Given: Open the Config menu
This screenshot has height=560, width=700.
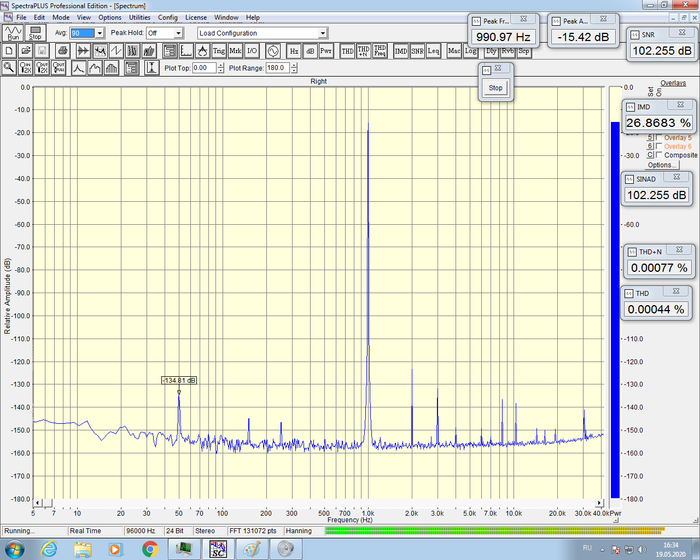Looking at the screenshot, I should coord(168,17).
